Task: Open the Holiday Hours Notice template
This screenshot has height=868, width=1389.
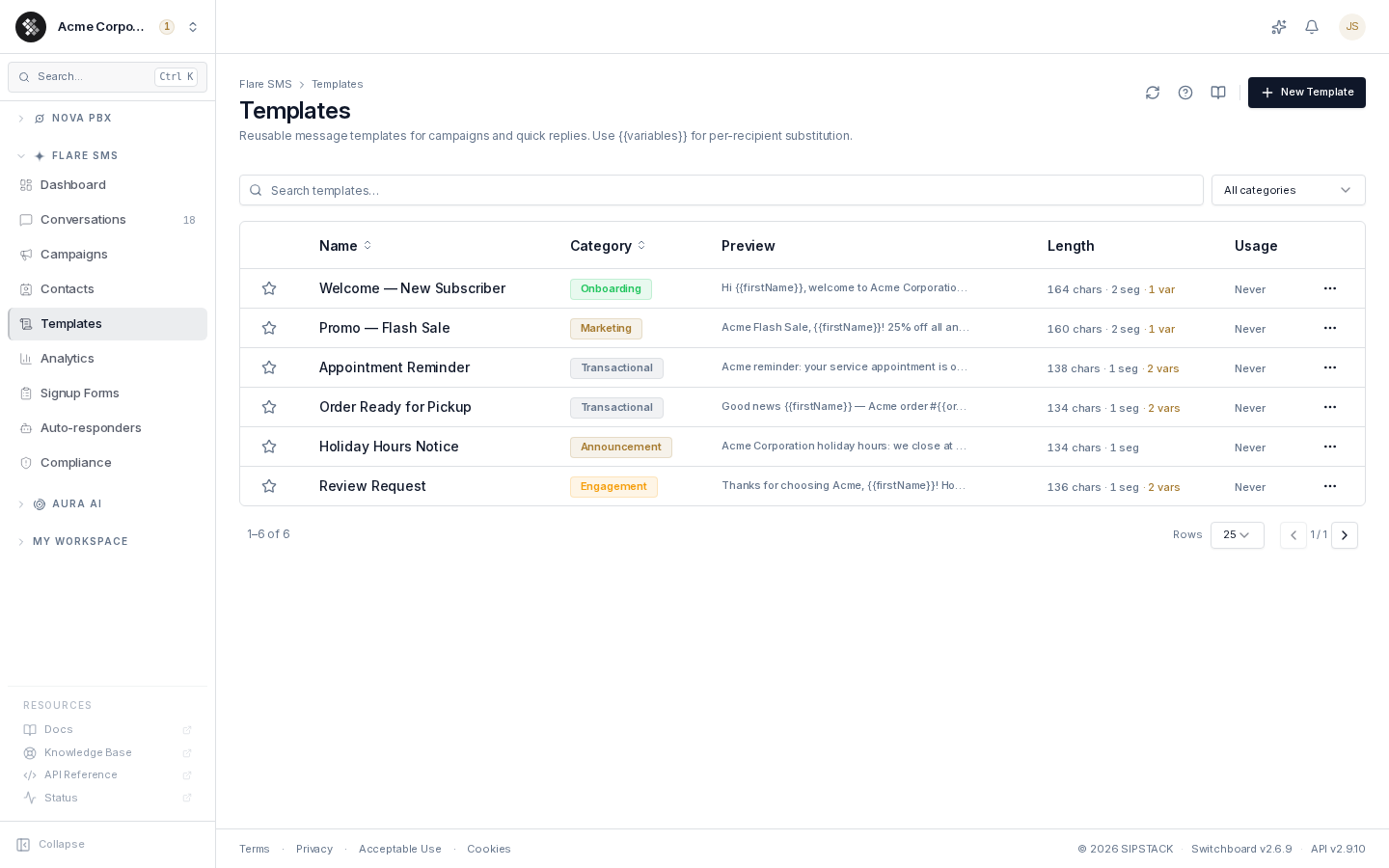Action: [x=389, y=447]
